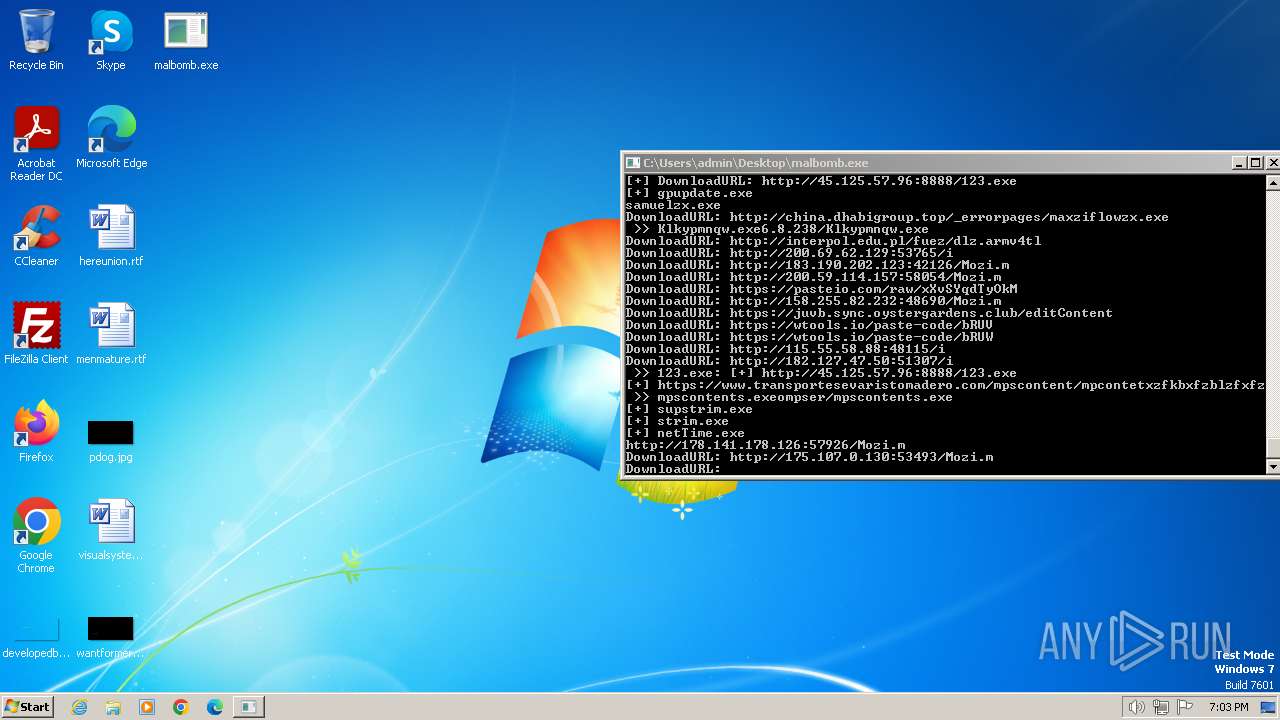Switch to malbomb.exe taskbar button

pyautogui.click(x=248, y=707)
